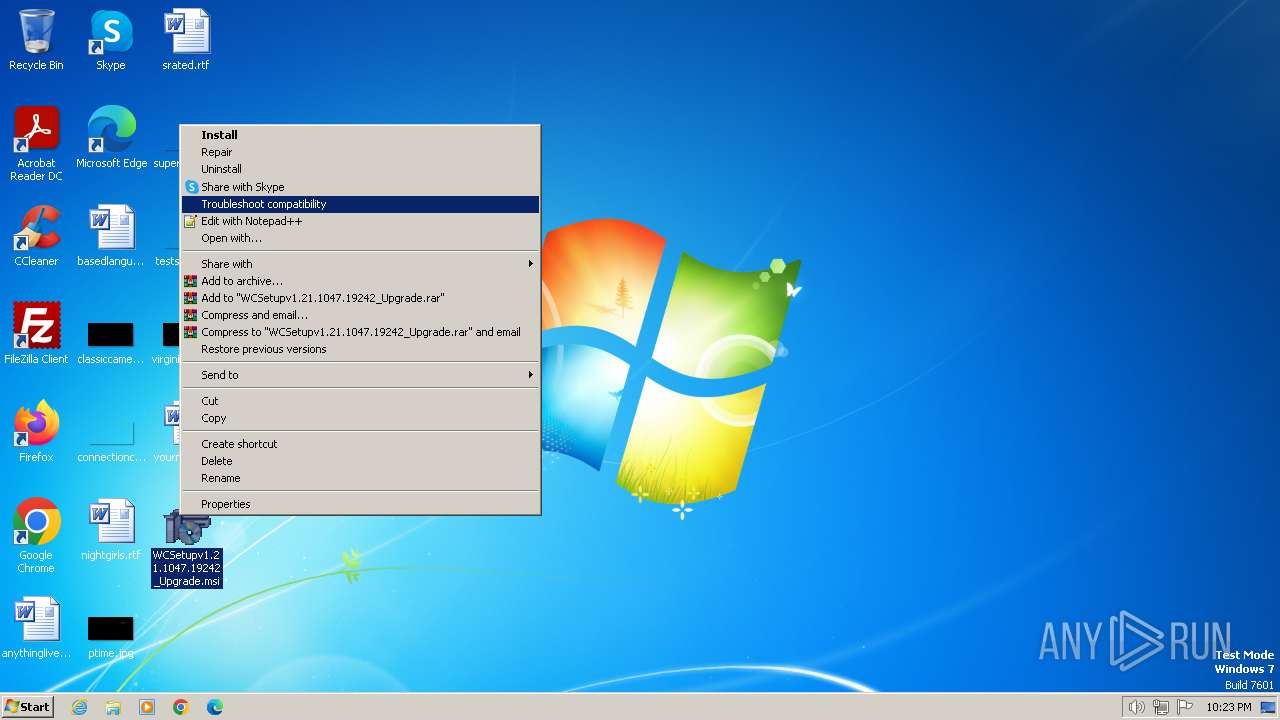Screen dimensions: 1280x720
Task: Select the srated.rtf document icon
Action: click(x=186, y=40)
